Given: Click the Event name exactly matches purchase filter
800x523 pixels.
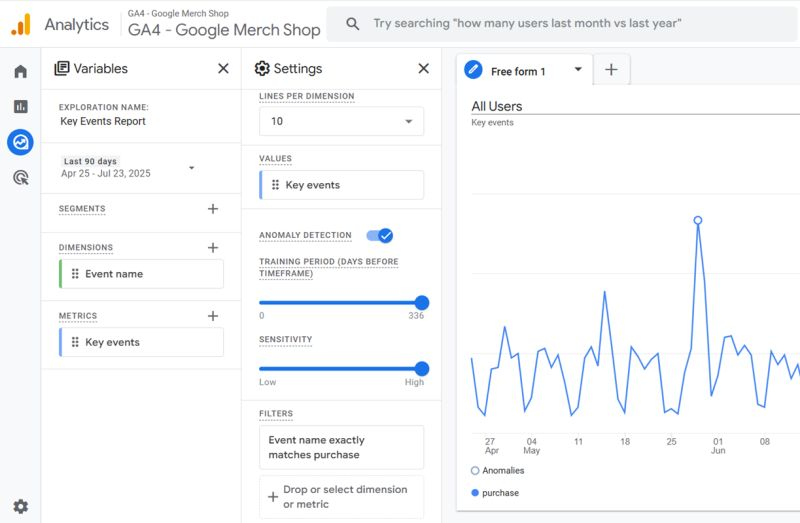Looking at the screenshot, I should [x=341, y=447].
